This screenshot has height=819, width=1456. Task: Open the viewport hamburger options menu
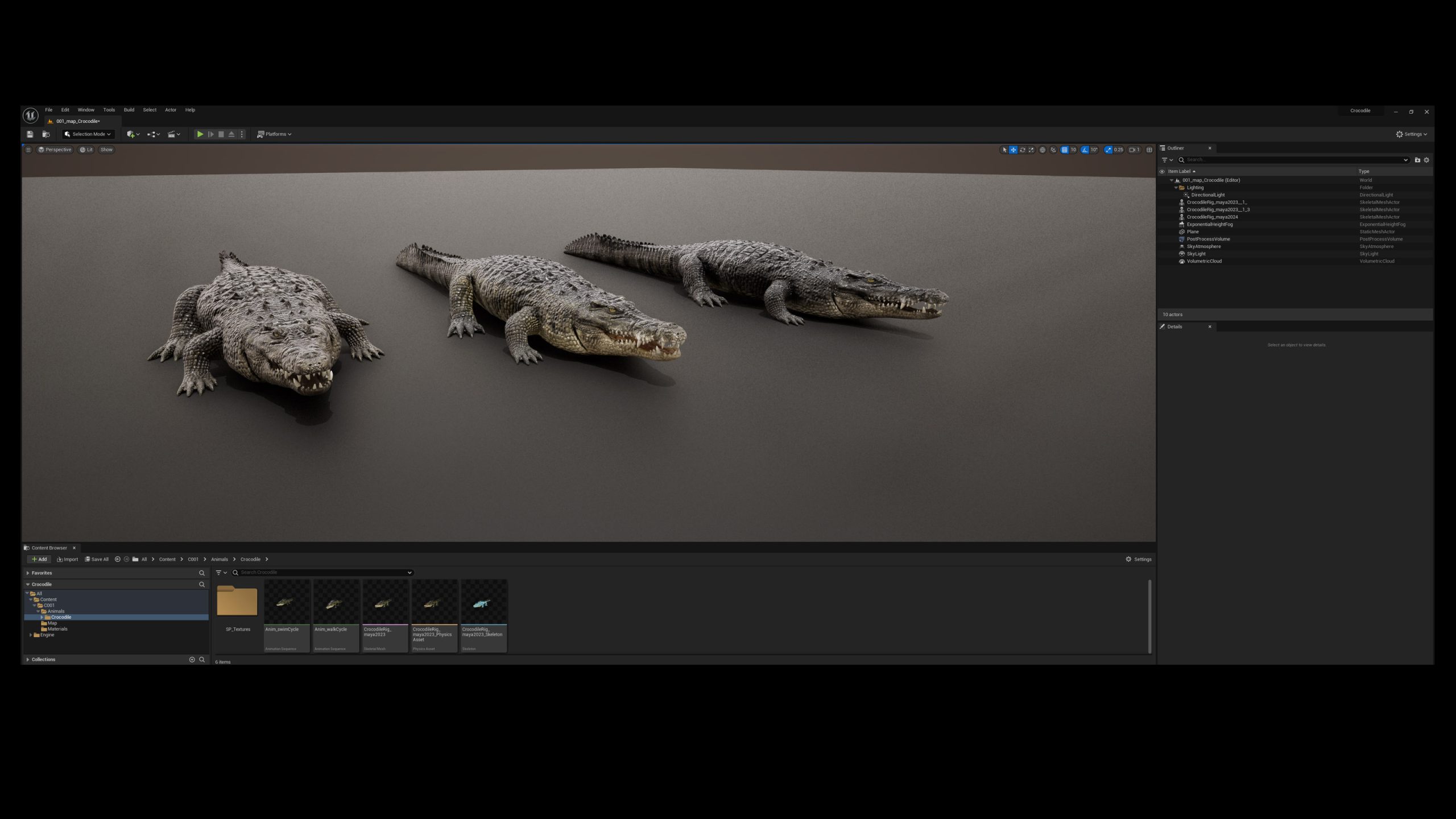click(x=28, y=150)
